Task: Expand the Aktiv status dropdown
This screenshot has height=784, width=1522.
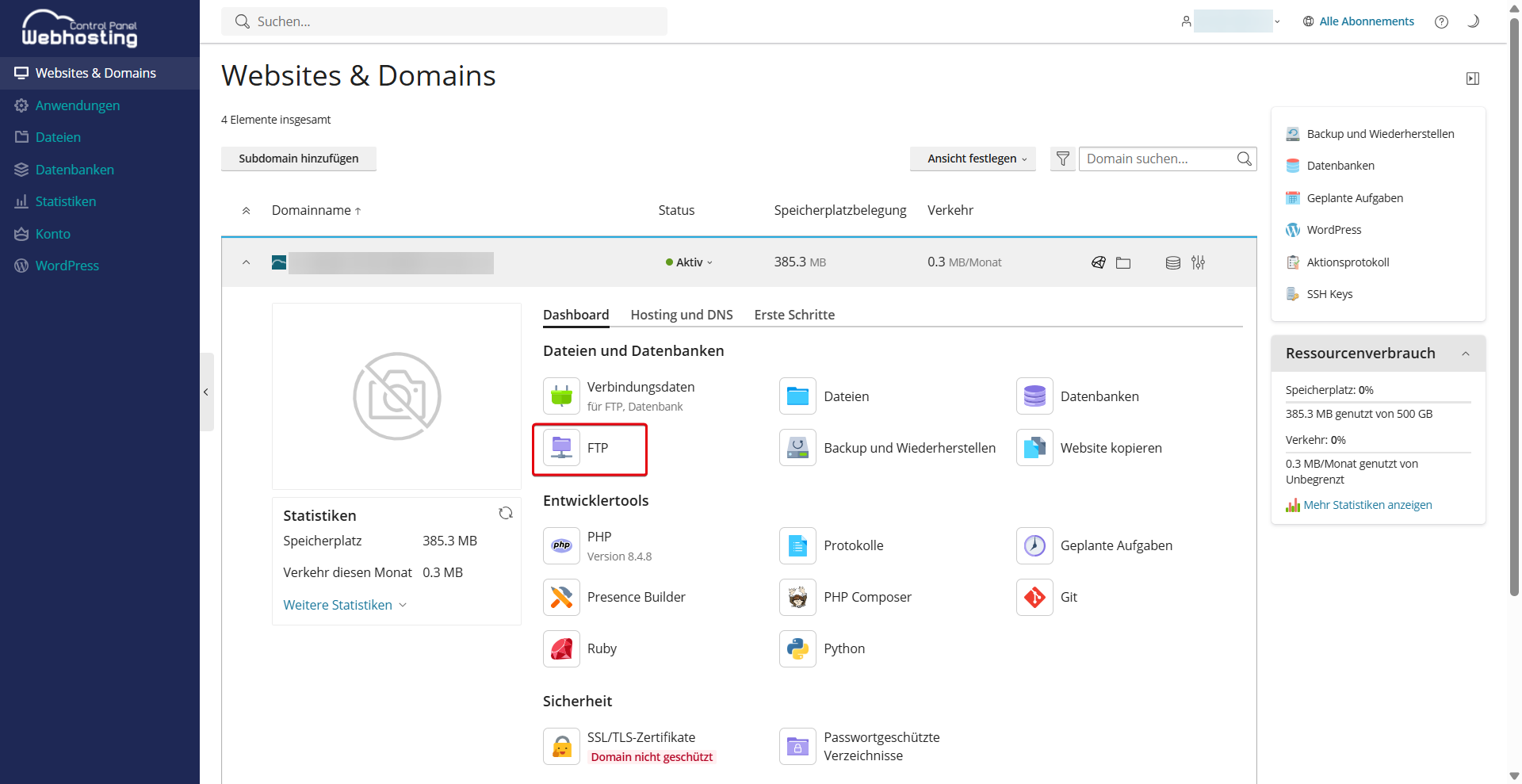Action: tap(690, 262)
